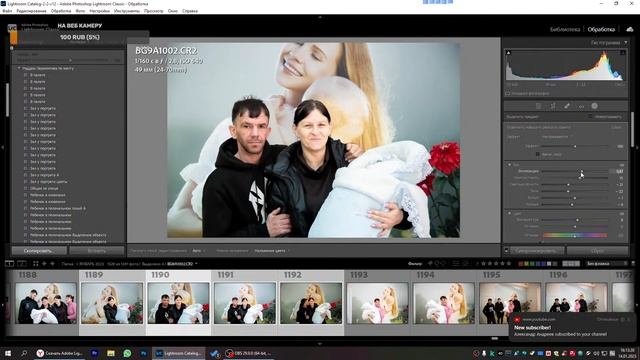
Task: Filter by red color label
Action: (520, 264)
